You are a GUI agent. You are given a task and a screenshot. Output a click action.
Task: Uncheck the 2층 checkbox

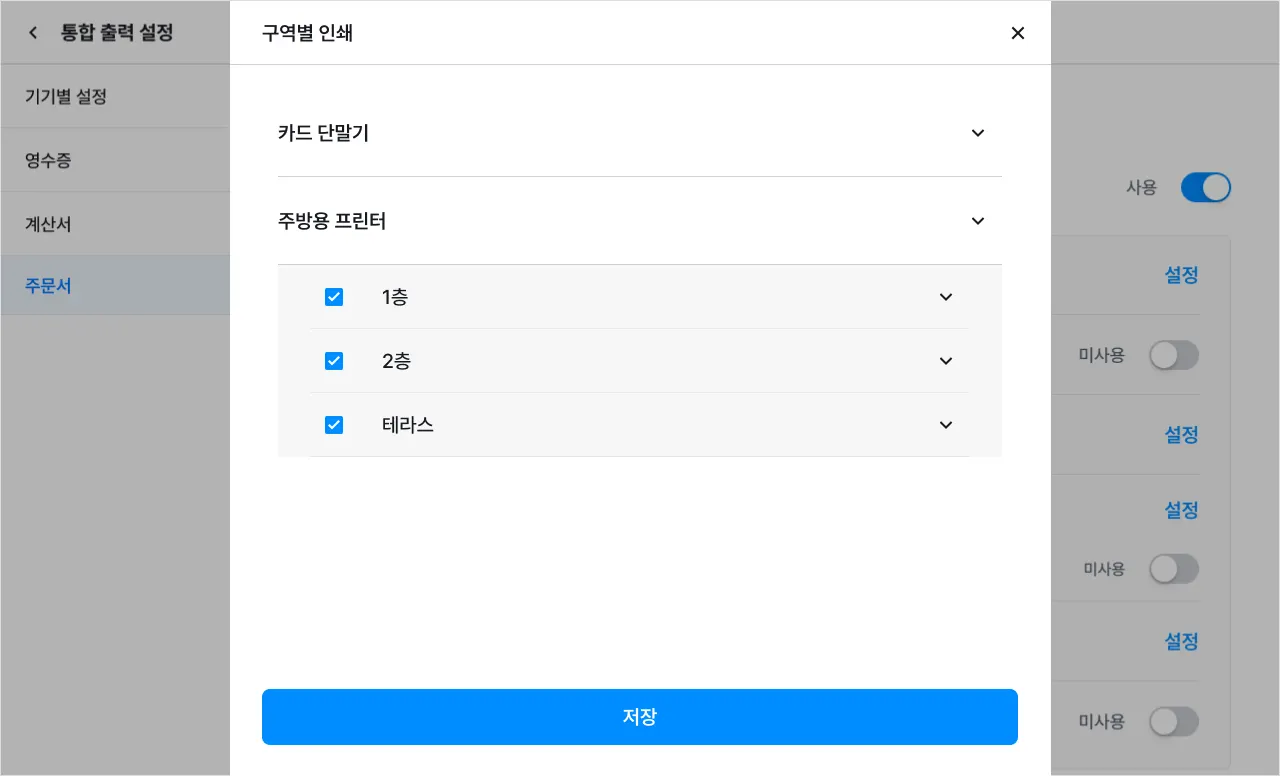coord(334,361)
